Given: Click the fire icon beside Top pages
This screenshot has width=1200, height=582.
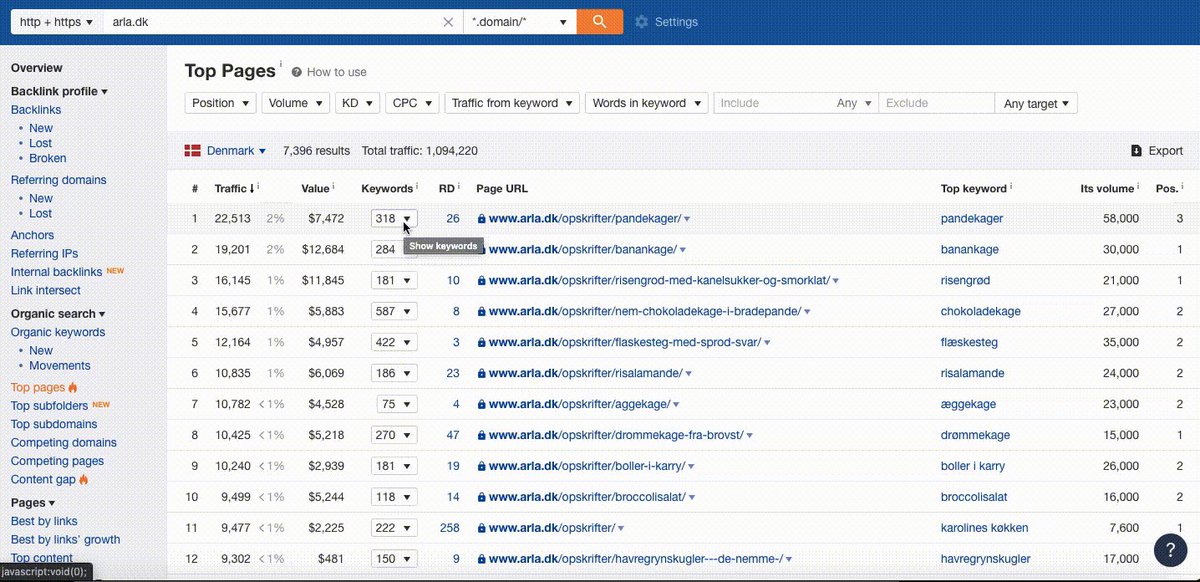Looking at the screenshot, I should tap(73, 387).
